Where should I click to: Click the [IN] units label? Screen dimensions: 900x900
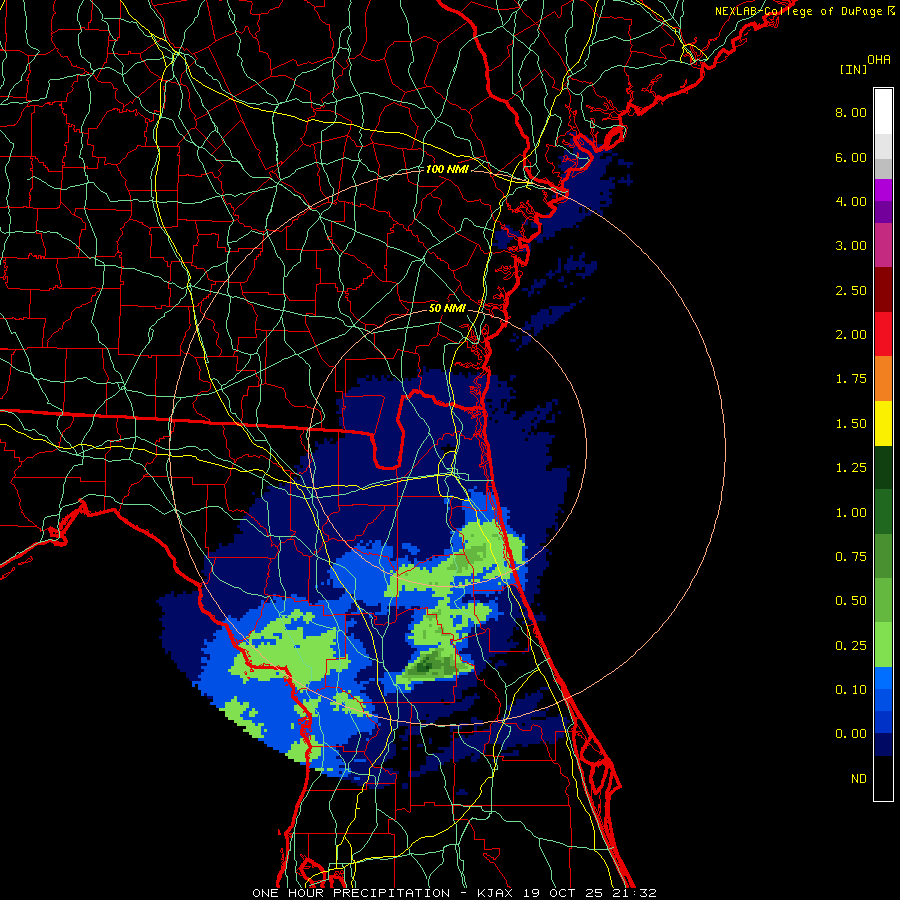[x=853, y=69]
